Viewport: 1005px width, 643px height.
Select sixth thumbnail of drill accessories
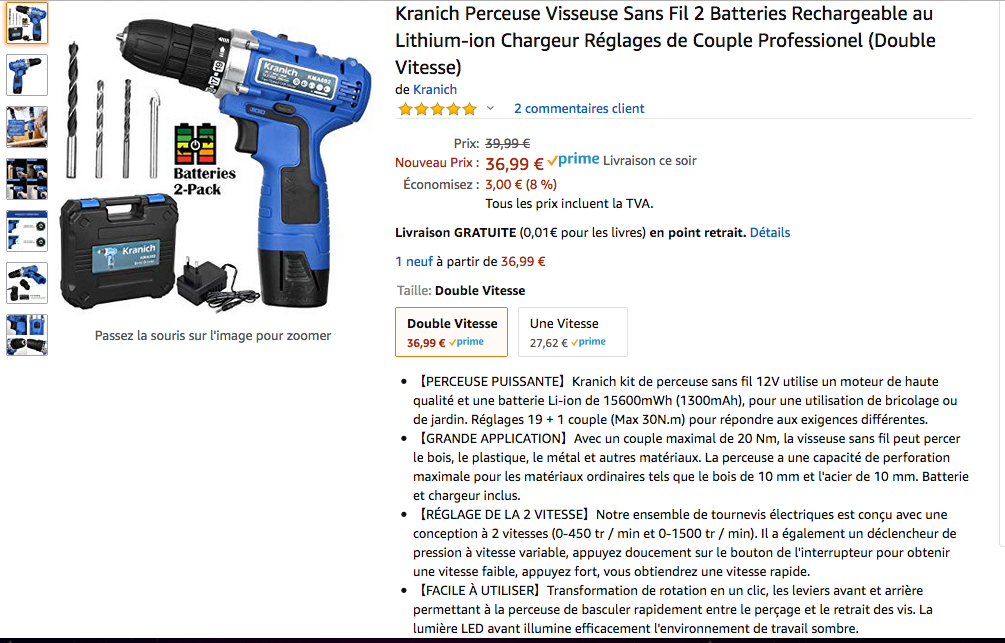[27, 283]
